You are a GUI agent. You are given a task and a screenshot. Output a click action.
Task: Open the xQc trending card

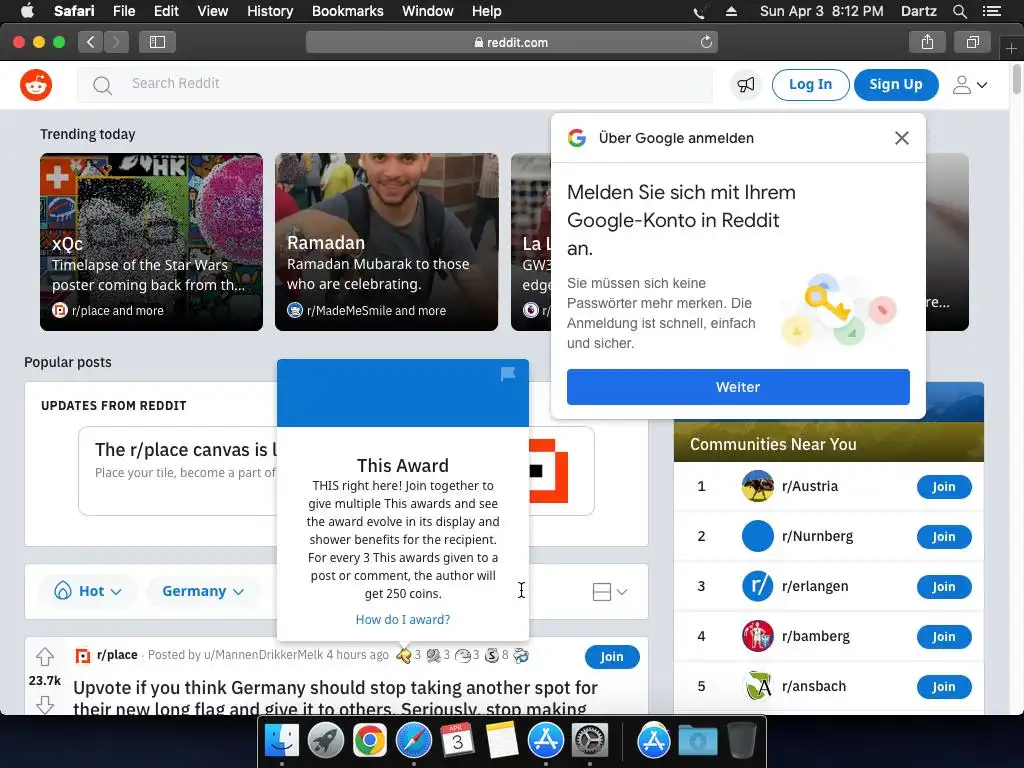(x=152, y=242)
